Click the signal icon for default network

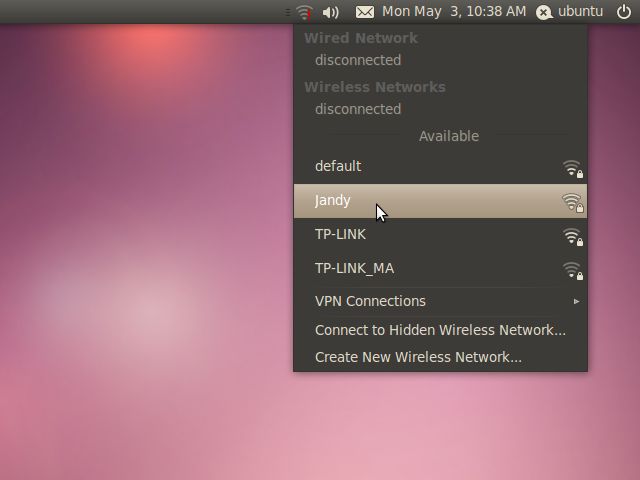pos(573,169)
